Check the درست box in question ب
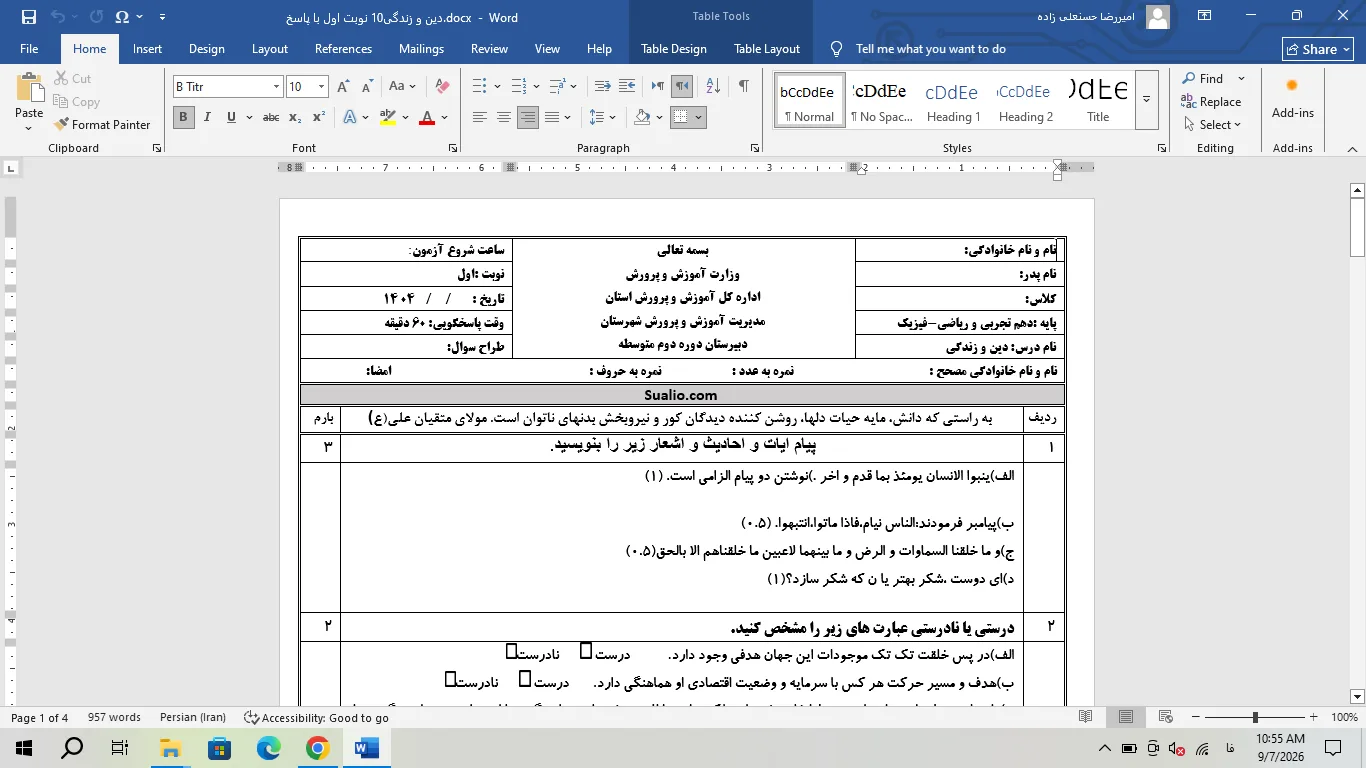 pyautogui.click(x=525, y=680)
